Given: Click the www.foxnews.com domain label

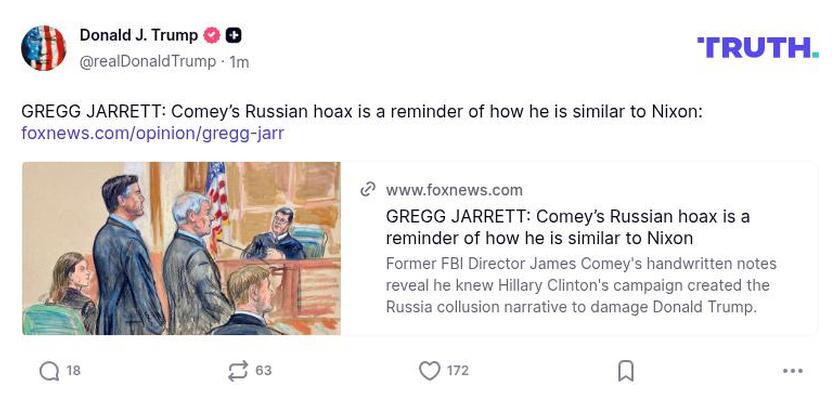Looking at the screenshot, I should 454,190.
